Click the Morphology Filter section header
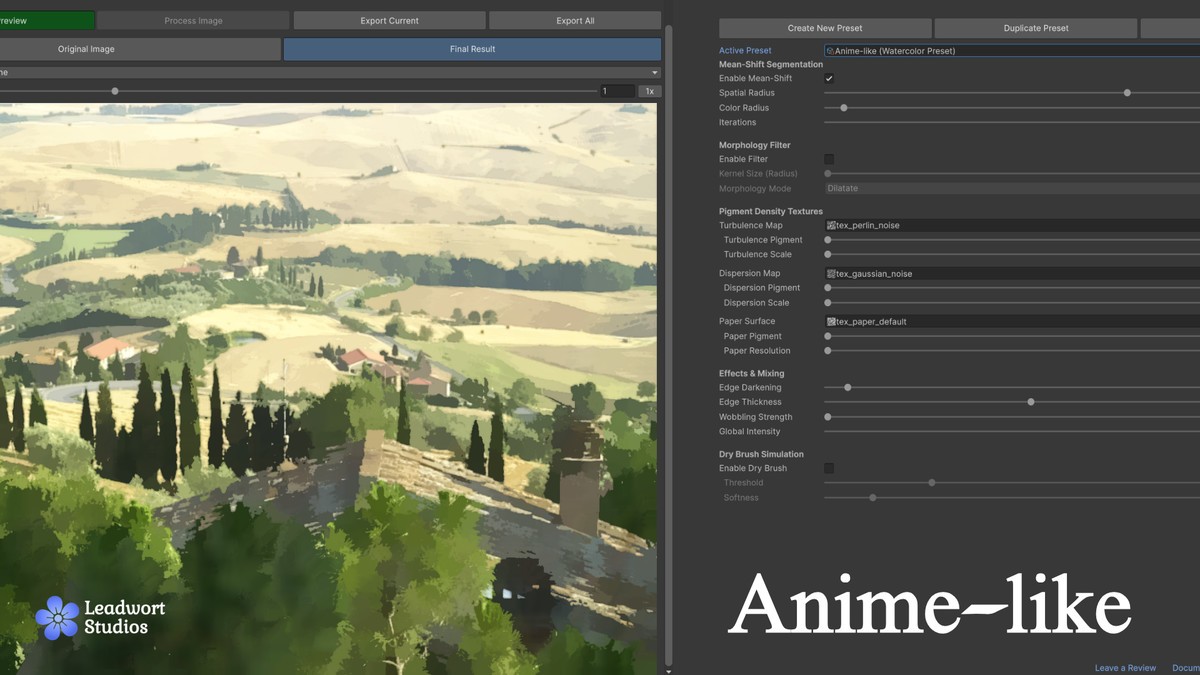 (x=755, y=145)
